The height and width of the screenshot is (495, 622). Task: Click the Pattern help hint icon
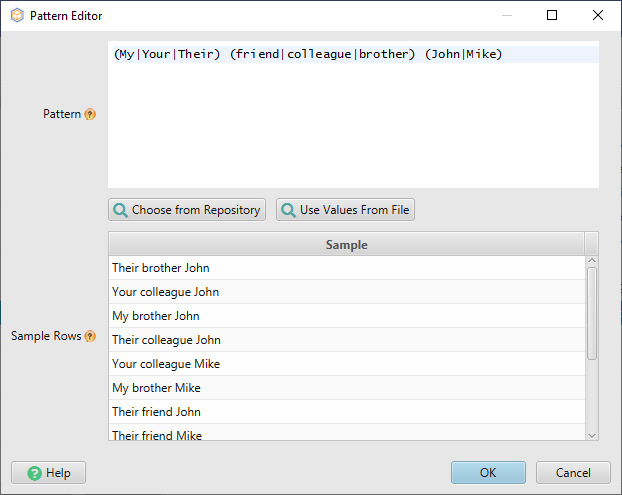90,114
